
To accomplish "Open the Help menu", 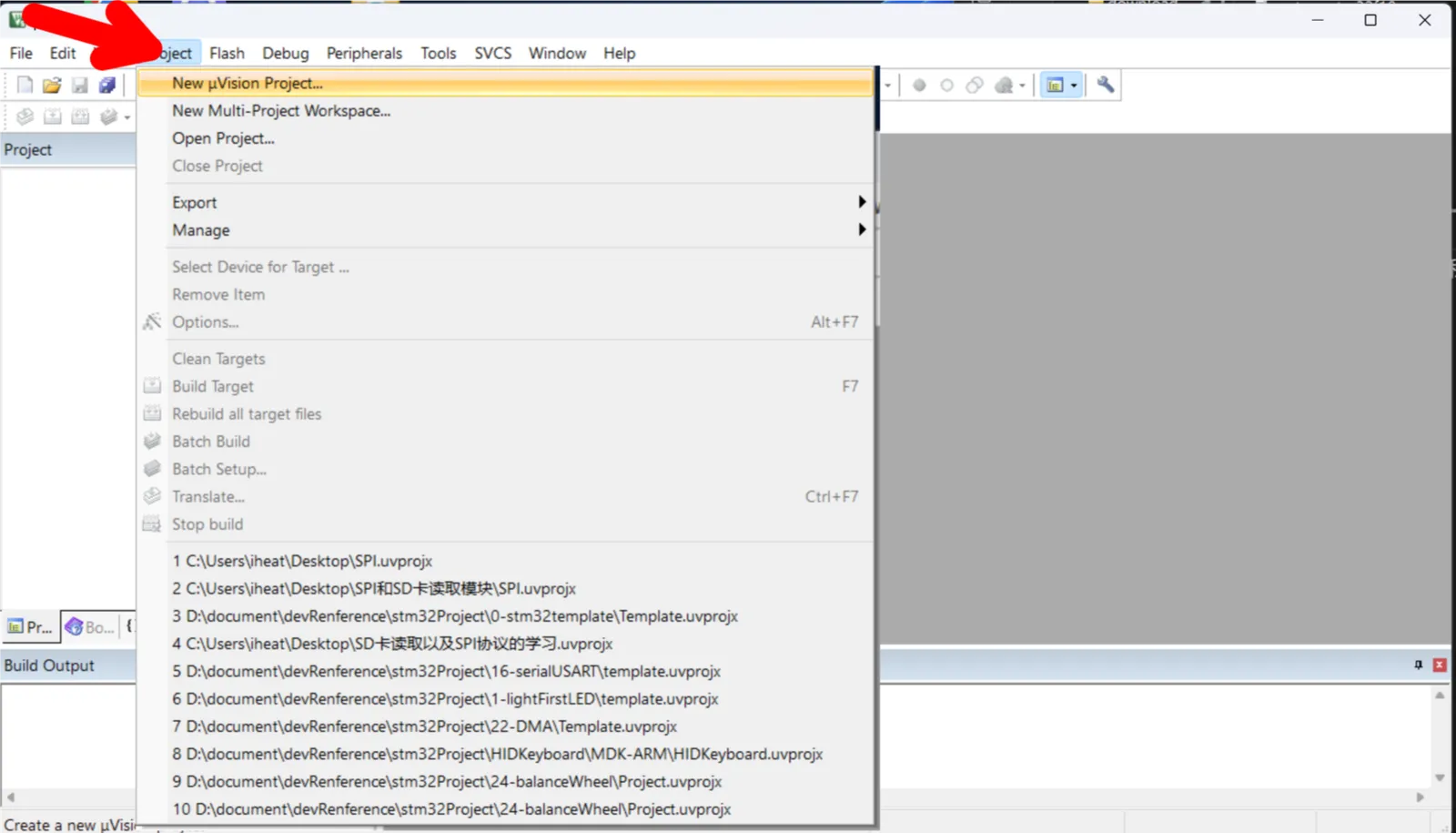I will pos(619,53).
